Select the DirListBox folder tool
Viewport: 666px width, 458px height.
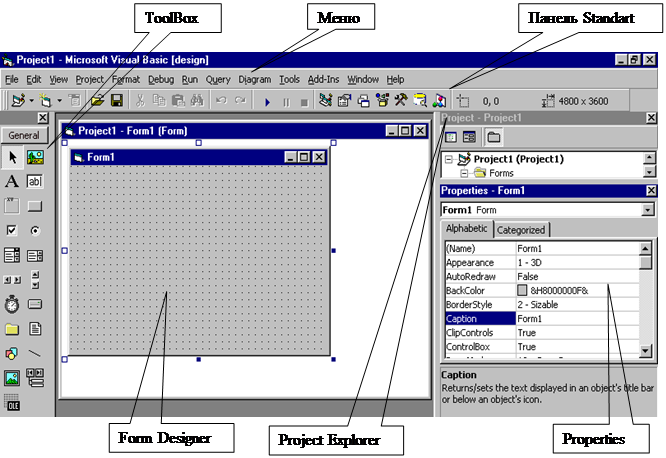coord(12,329)
